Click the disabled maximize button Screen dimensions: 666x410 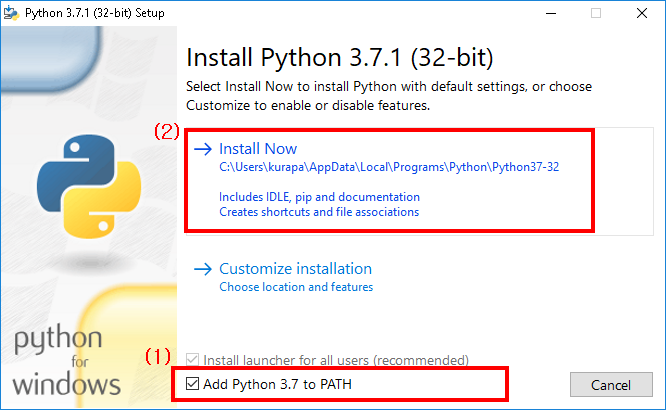[x=596, y=13]
